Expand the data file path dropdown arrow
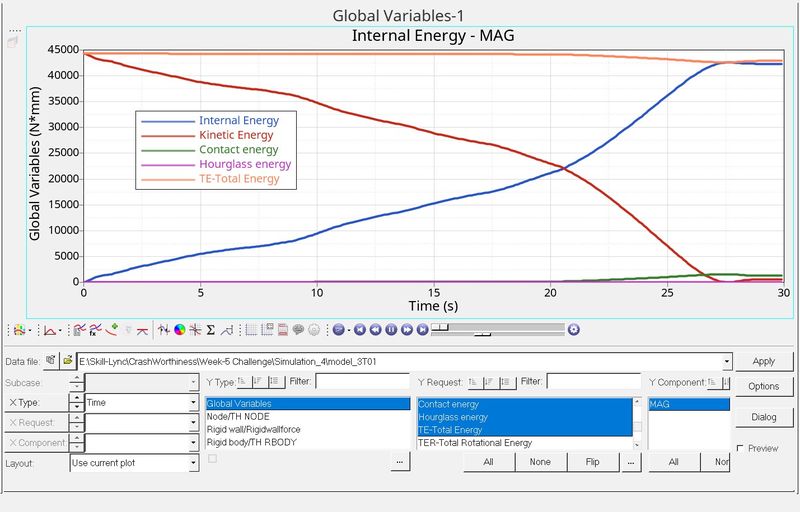800x512 pixels. [728, 362]
